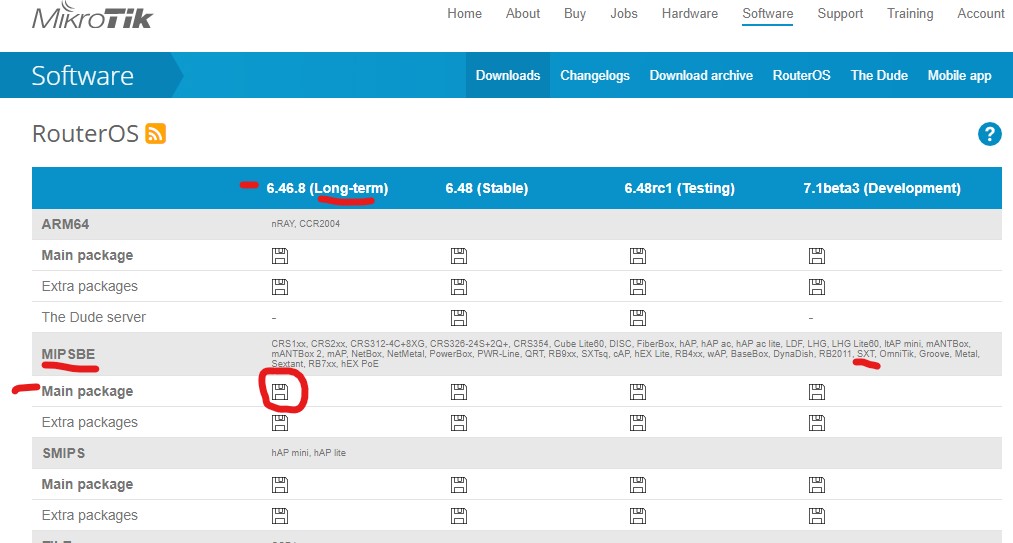
Task: Click the MikroTik logo
Action: tap(92, 16)
